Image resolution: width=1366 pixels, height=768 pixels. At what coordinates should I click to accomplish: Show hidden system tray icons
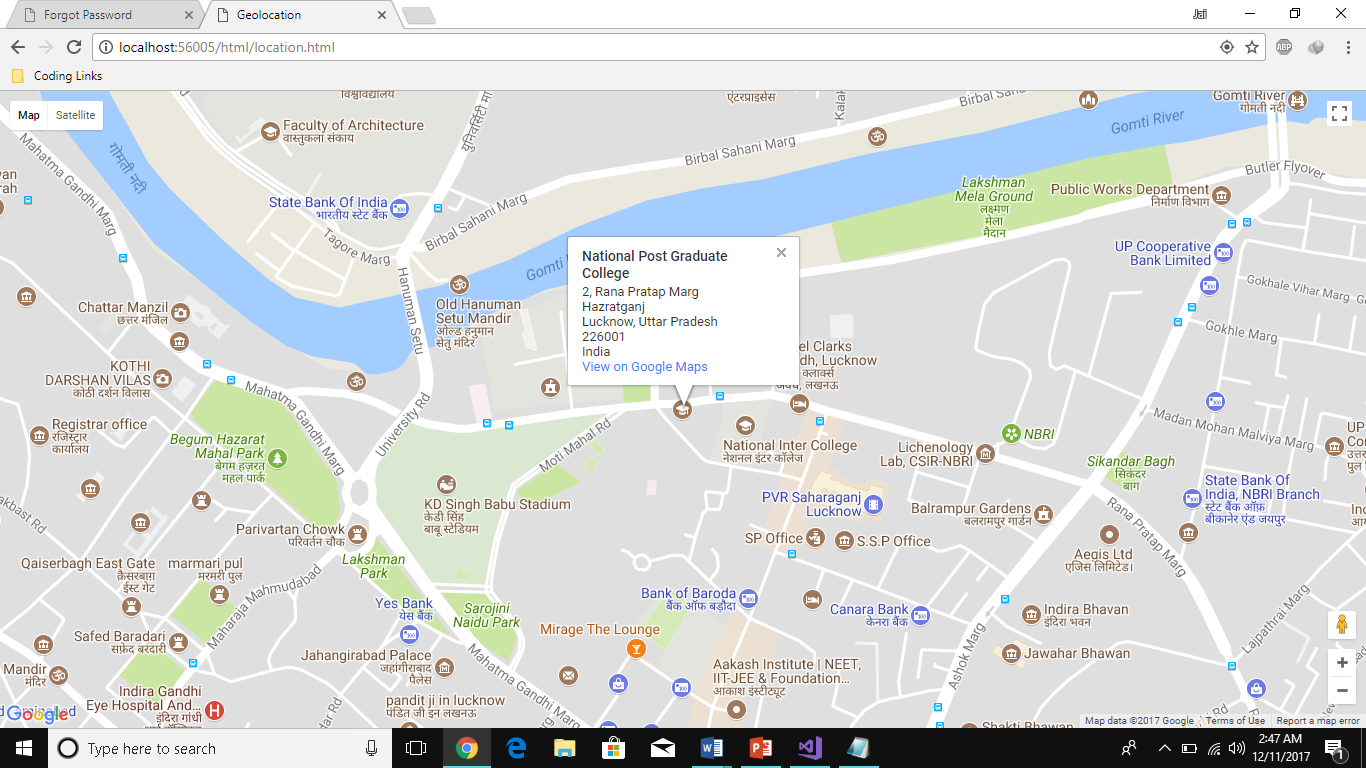pyautogui.click(x=1164, y=748)
